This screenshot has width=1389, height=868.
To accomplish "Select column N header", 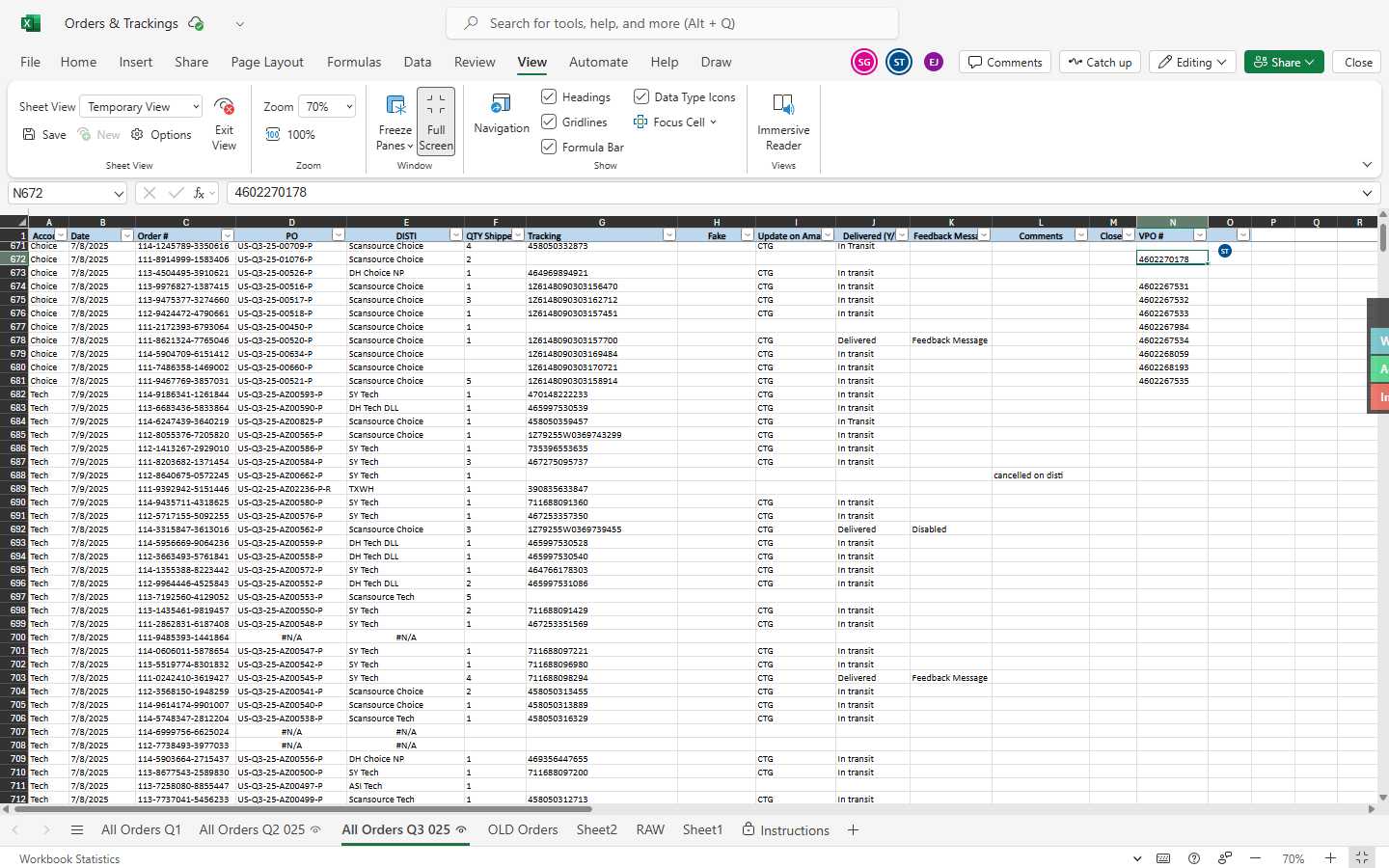I will coord(1172,222).
